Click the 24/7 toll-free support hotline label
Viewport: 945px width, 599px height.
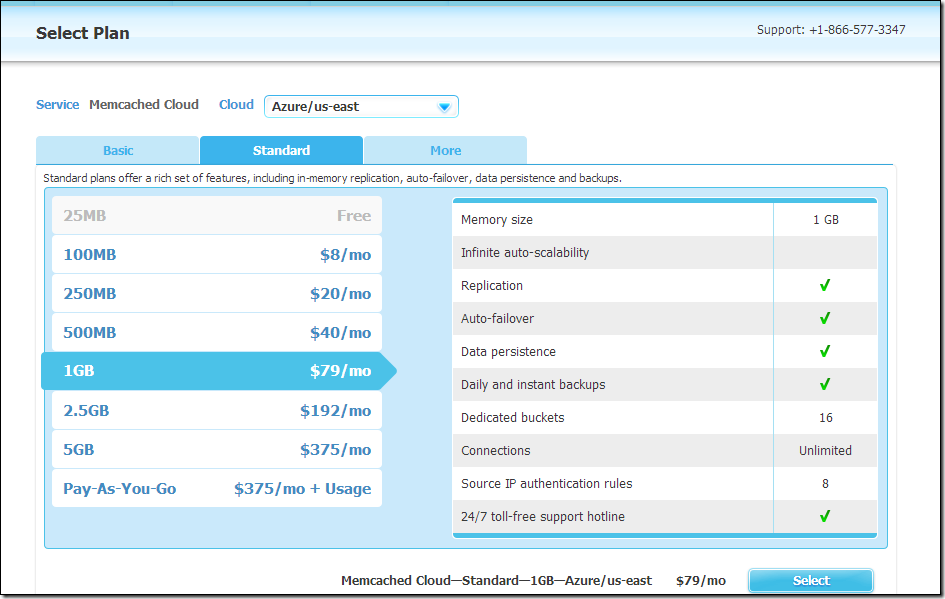pos(542,516)
